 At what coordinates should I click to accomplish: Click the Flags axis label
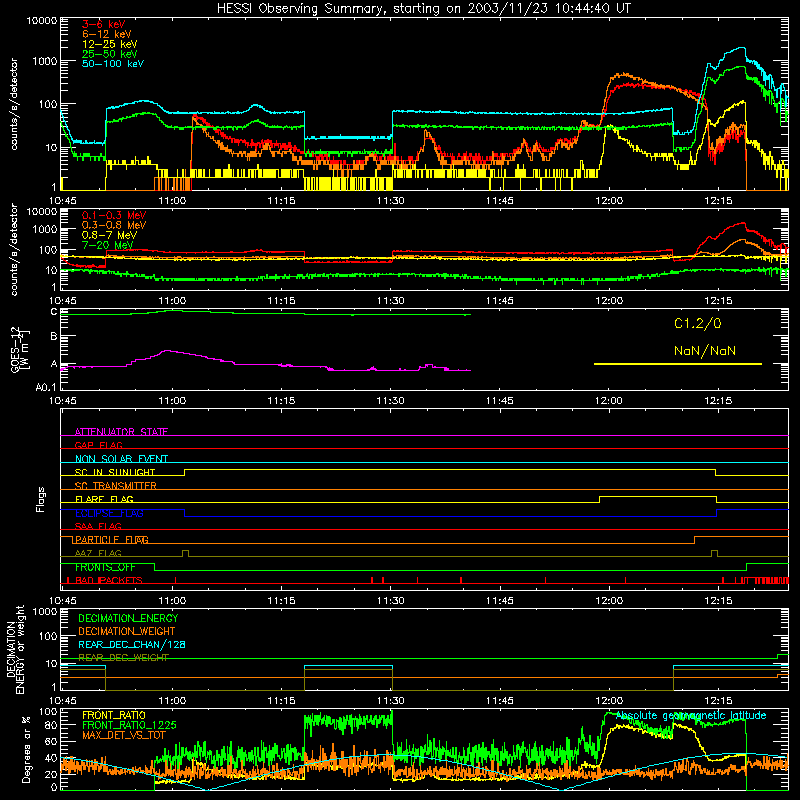[x=41, y=499]
